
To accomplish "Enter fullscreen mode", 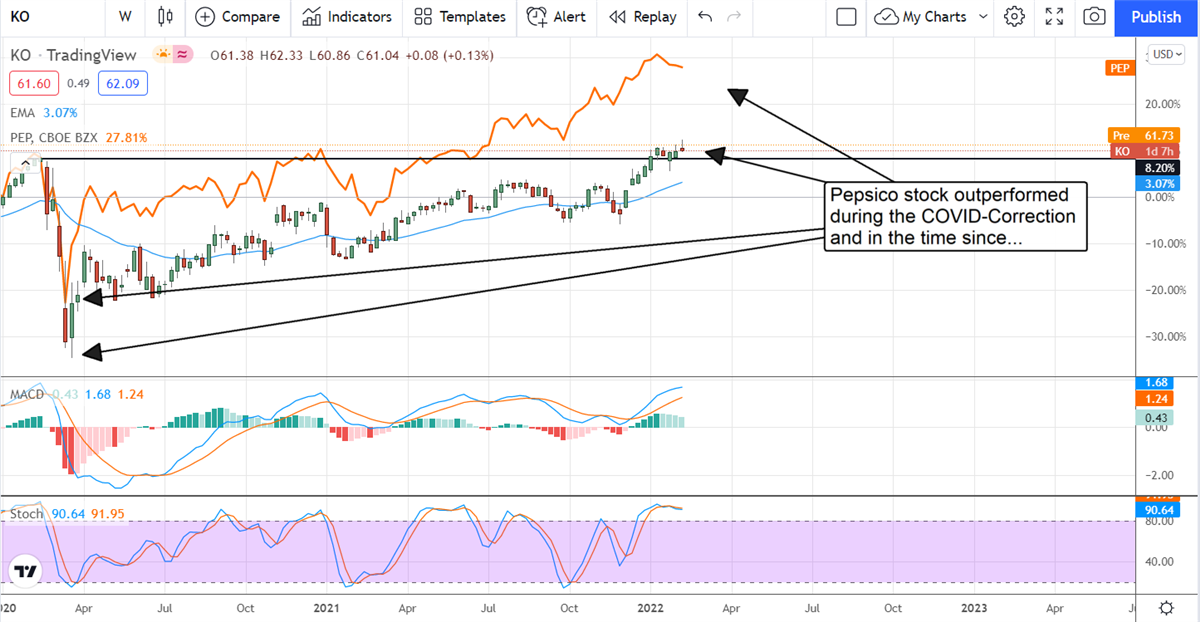I will click(1054, 17).
